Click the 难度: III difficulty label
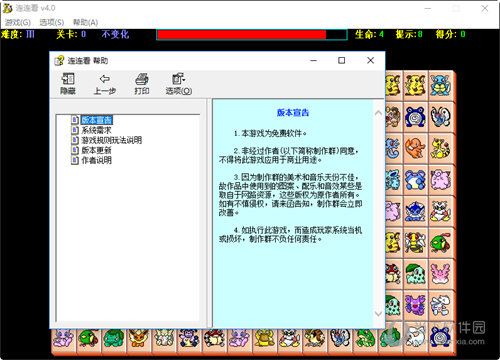This screenshot has height=360, width=500. point(18,34)
